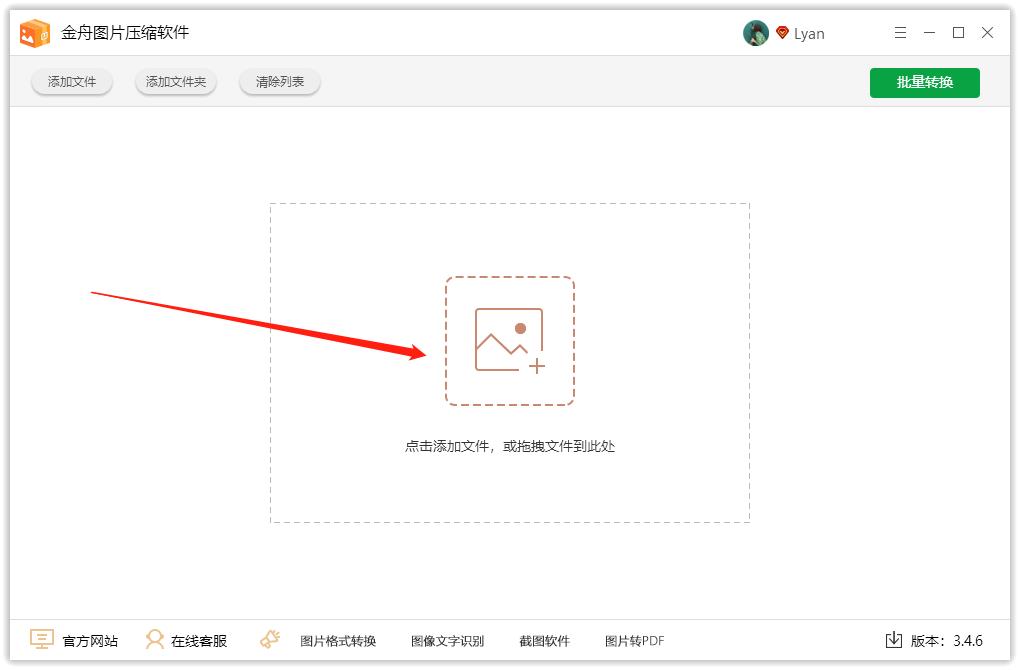1020x670 pixels.
Task: Click the user profile avatar
Action: pyautogui.click(x=755, y=32)
